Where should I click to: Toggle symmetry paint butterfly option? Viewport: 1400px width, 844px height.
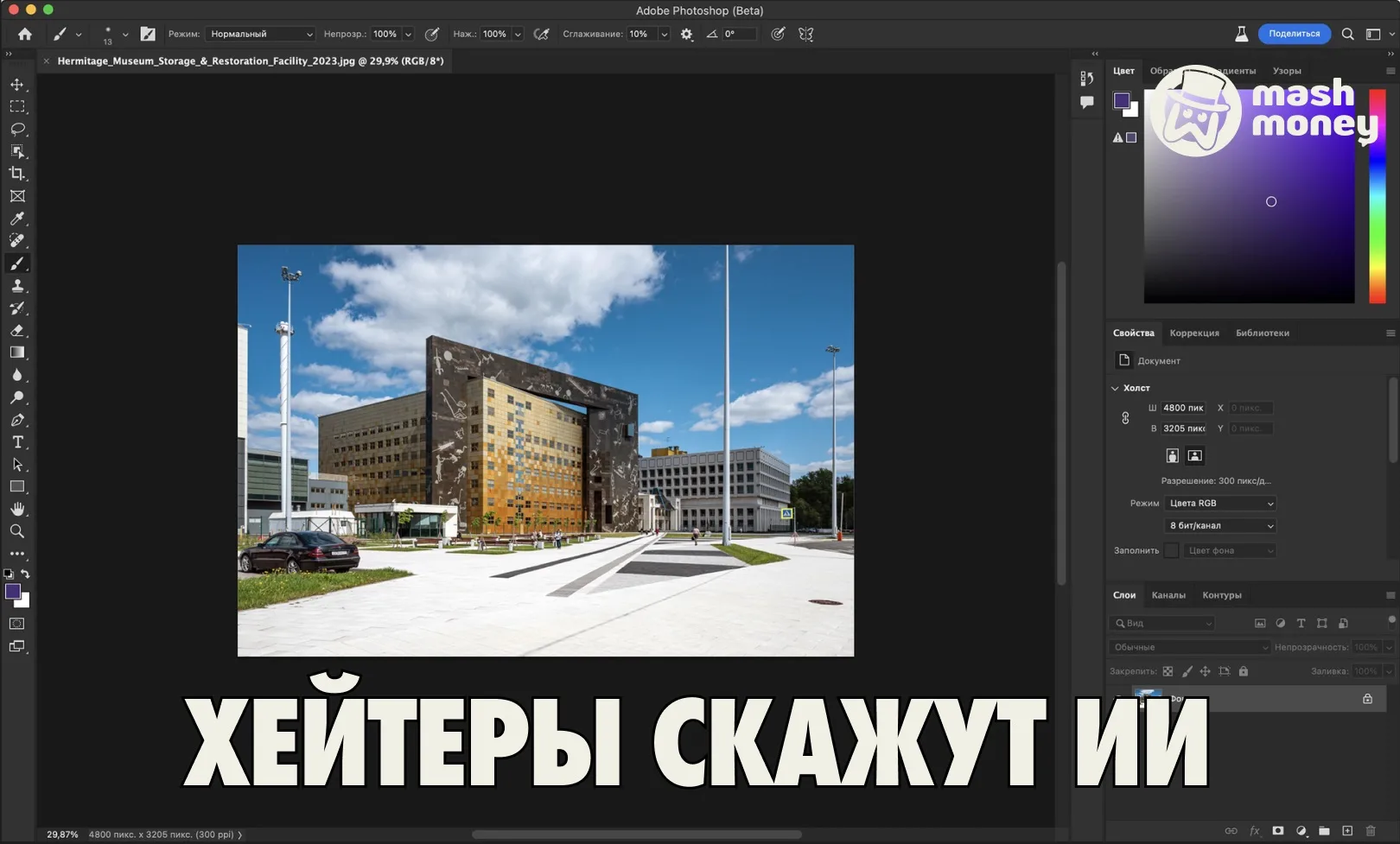pos(805,35)
